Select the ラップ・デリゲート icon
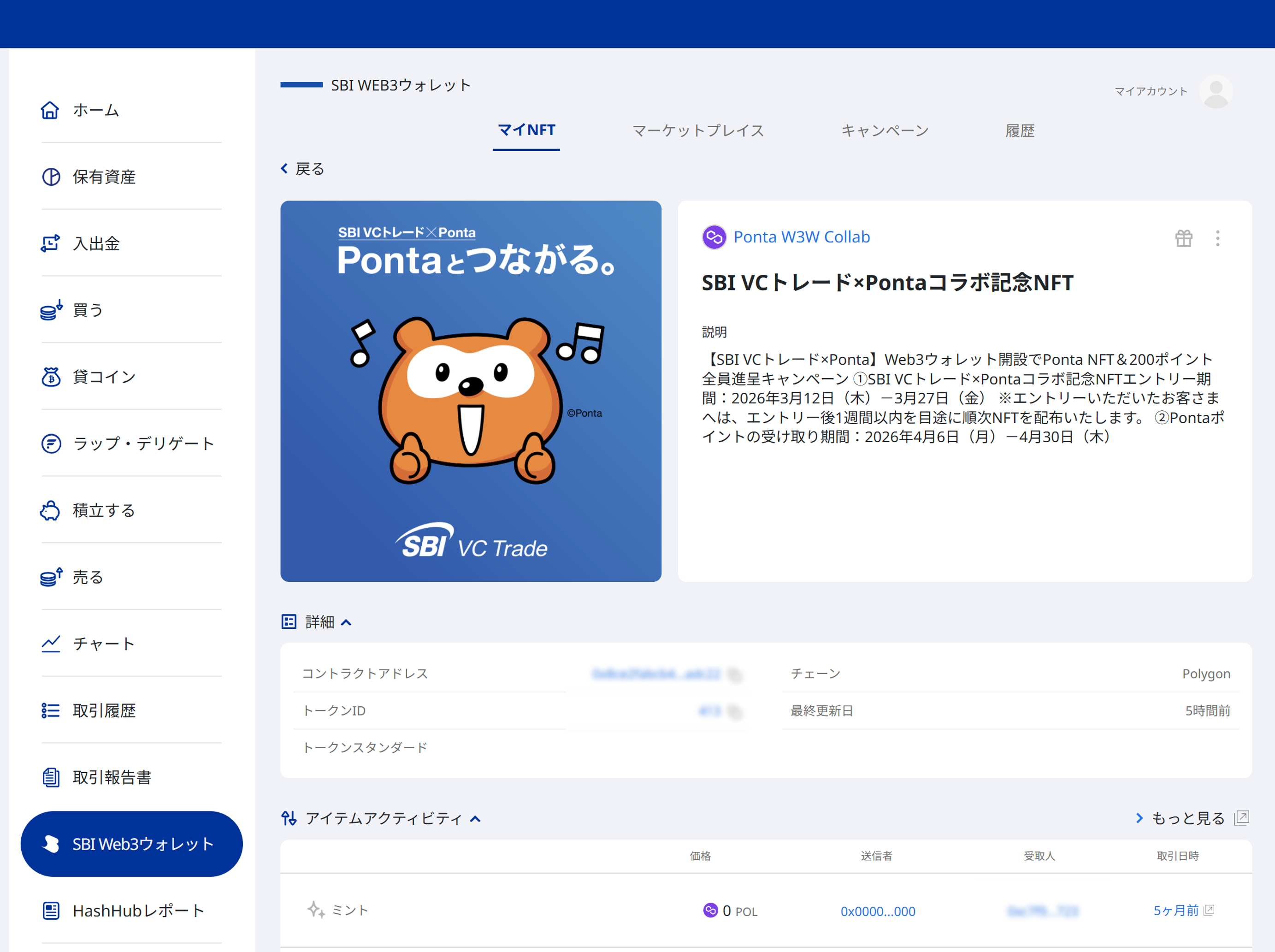 (51, 443)
